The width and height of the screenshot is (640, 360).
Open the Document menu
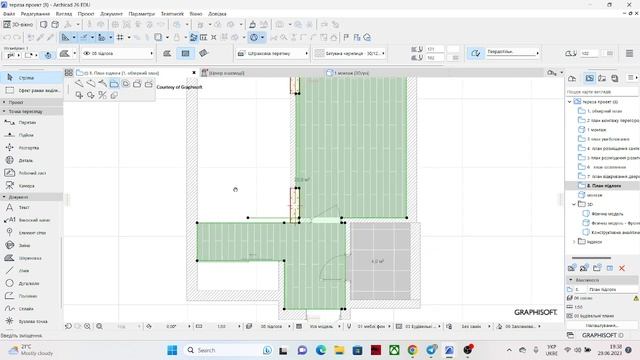[111, 14]
